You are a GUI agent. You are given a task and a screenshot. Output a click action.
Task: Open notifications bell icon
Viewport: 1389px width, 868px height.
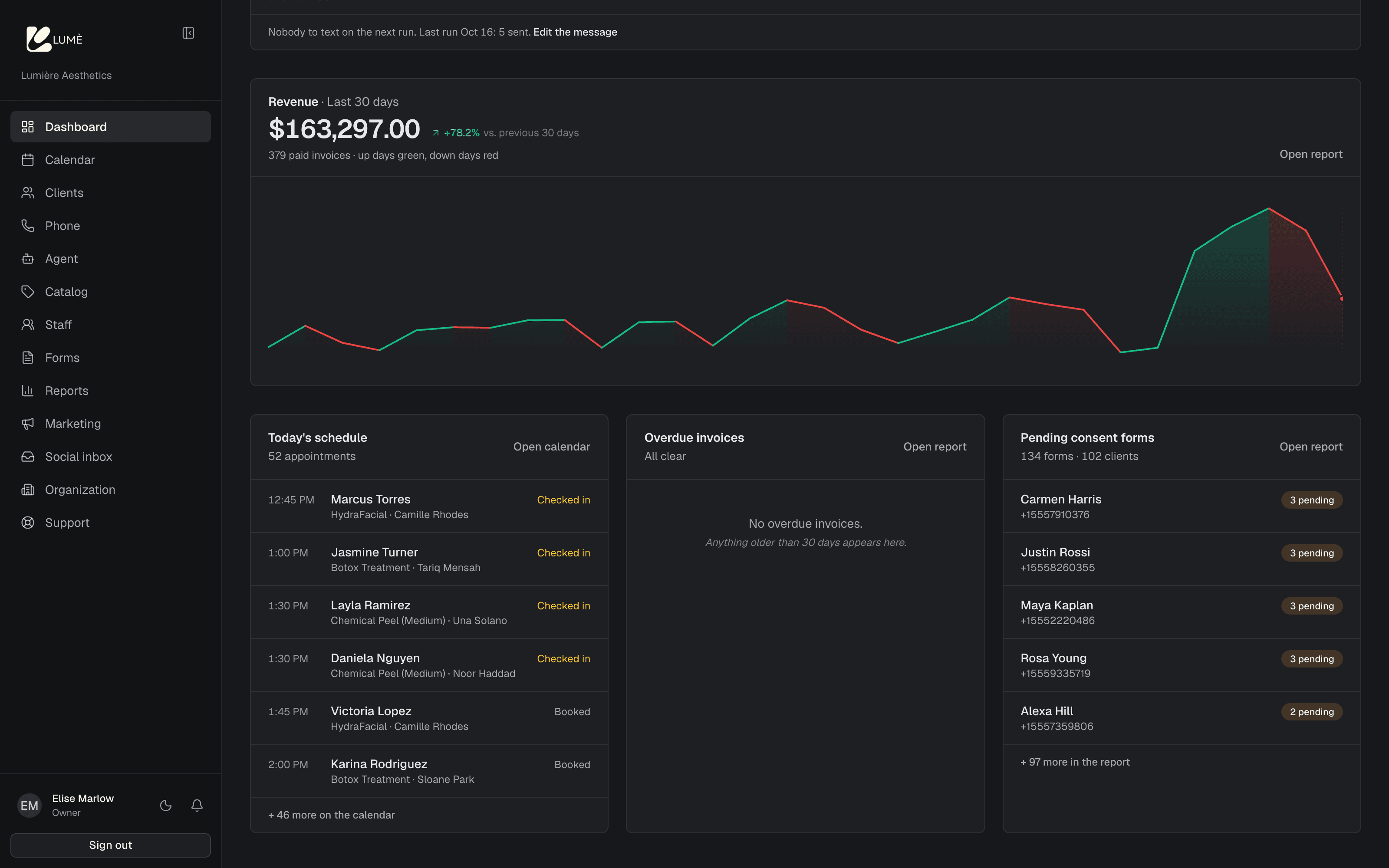[x=197, y=806]
